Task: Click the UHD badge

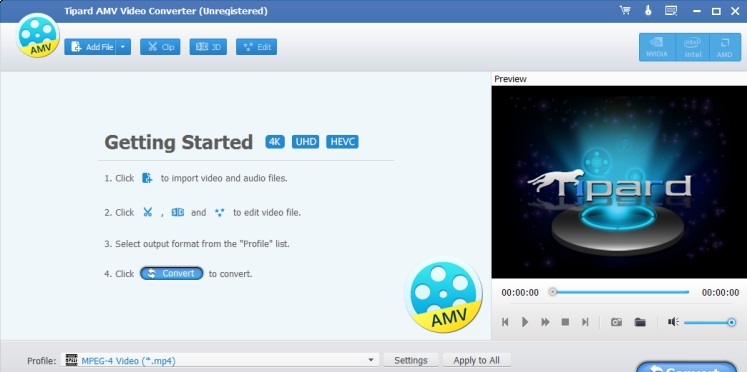Action: 305,142
